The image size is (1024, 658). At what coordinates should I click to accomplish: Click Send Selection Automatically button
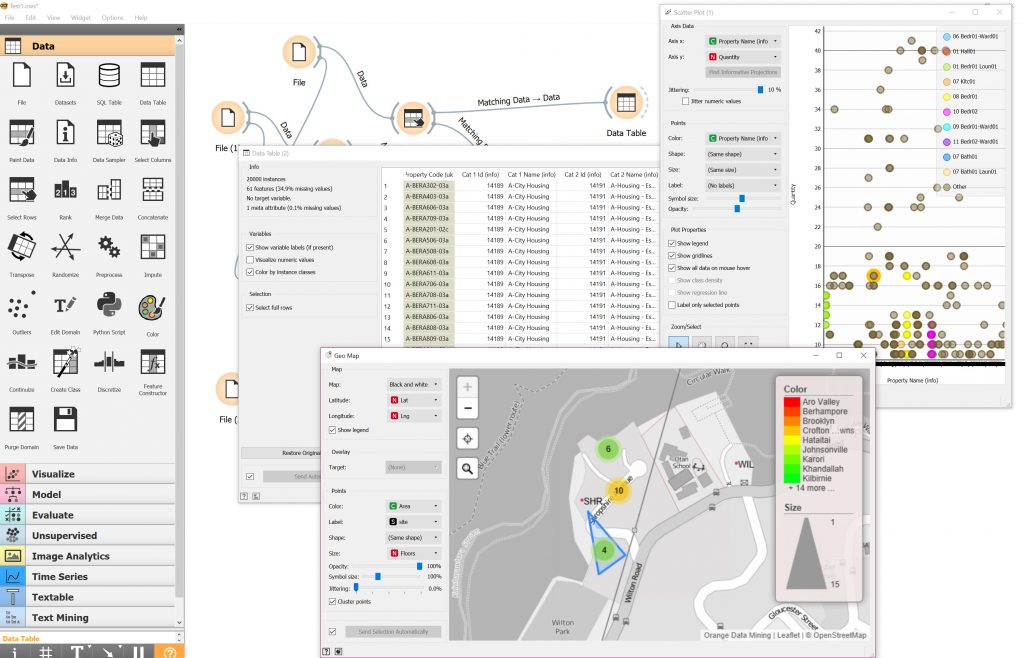[392, 632]
